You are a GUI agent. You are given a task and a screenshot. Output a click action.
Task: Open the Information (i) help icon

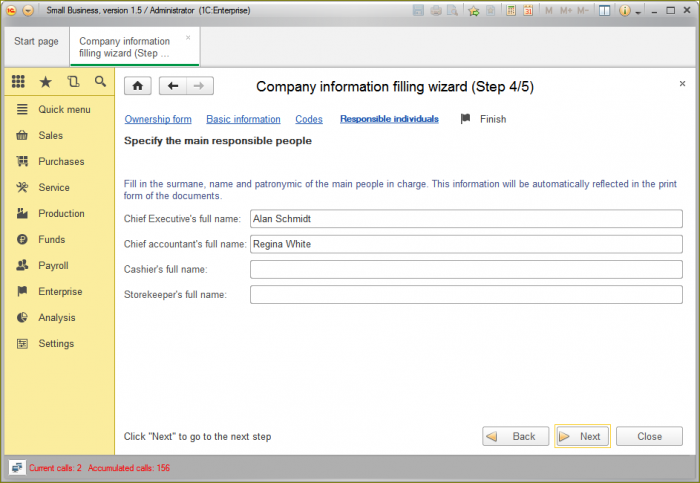625,11
